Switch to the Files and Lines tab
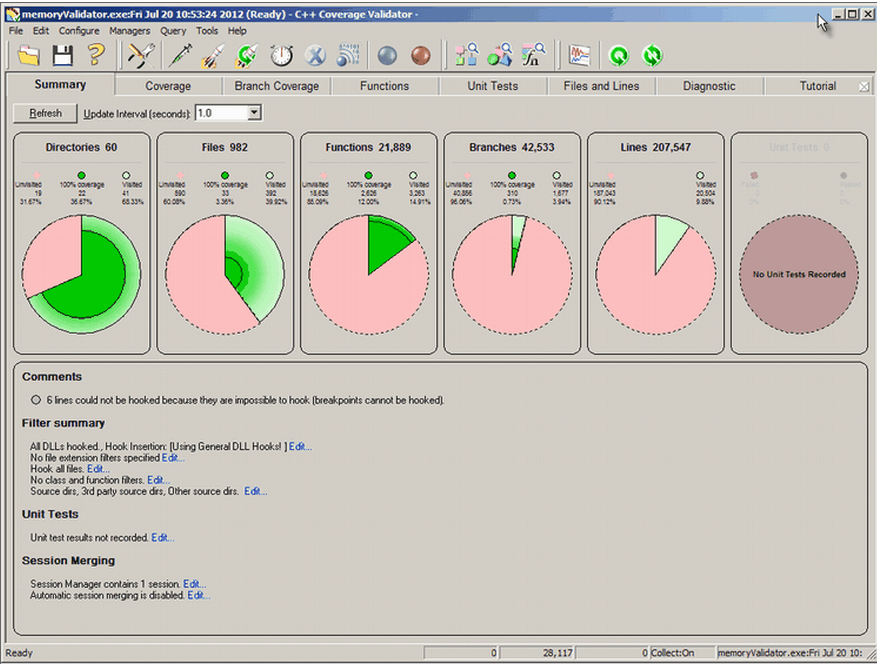 click(601, 86)
